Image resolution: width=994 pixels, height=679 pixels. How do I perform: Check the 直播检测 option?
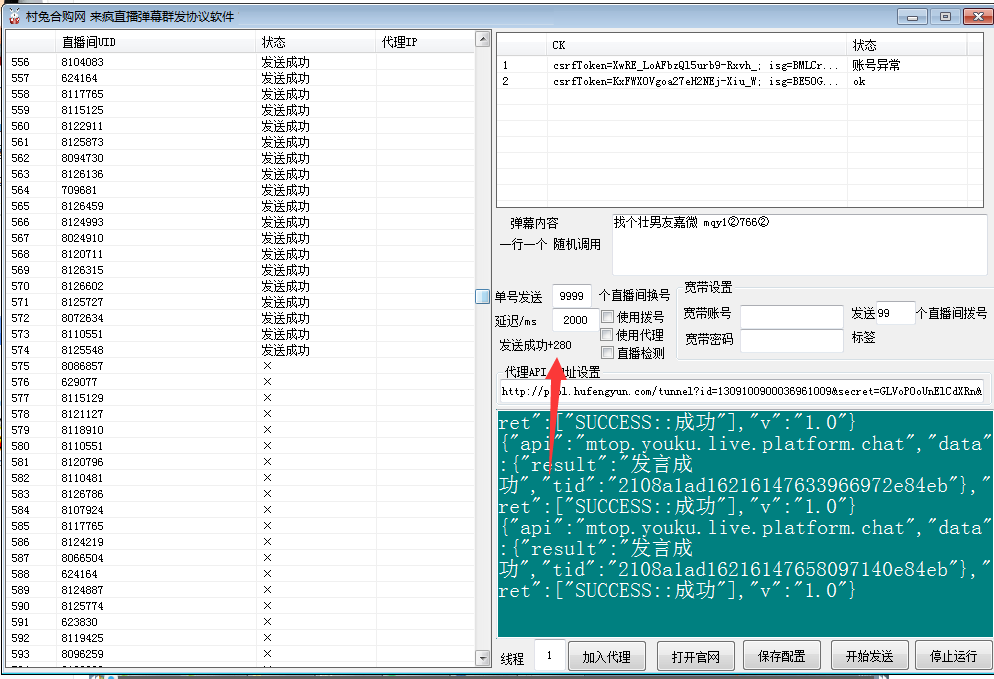608,353
